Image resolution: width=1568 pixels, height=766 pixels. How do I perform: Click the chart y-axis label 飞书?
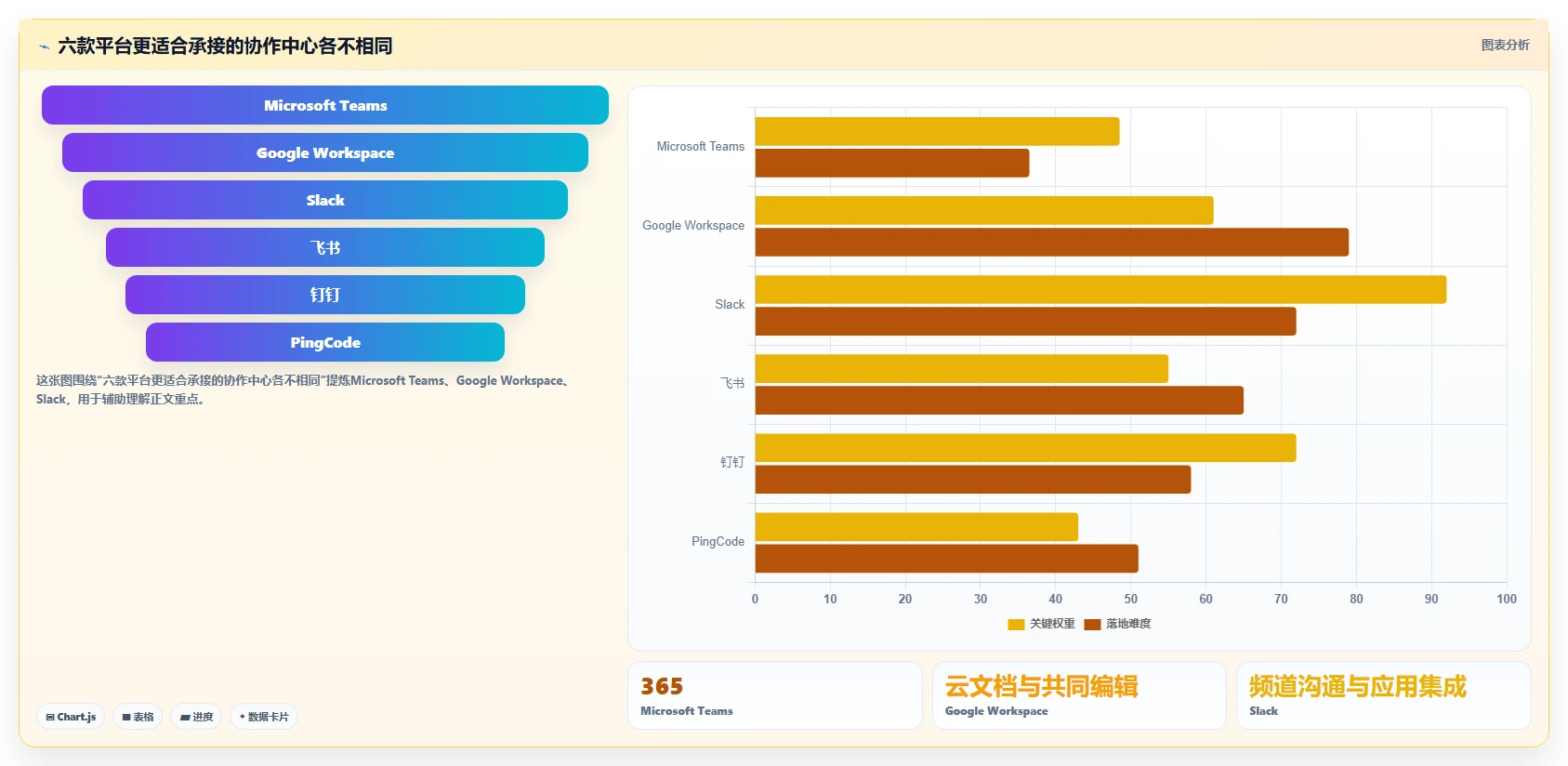pos(732,383)
